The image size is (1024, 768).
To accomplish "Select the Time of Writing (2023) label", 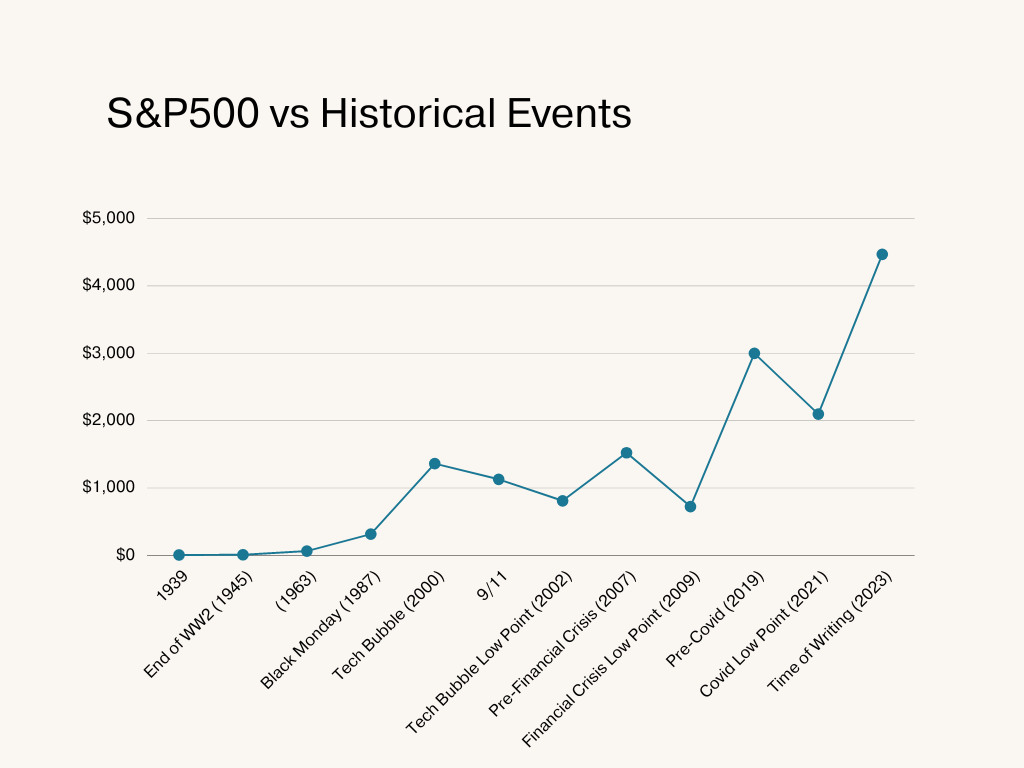I will tap(829, 631).
